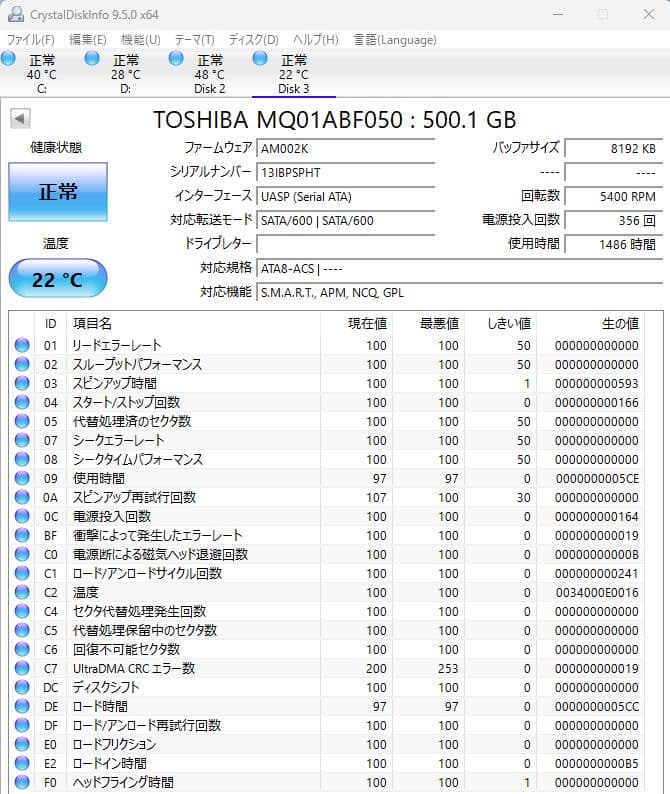Click the blue status icon for リードエラーレート

22,345
